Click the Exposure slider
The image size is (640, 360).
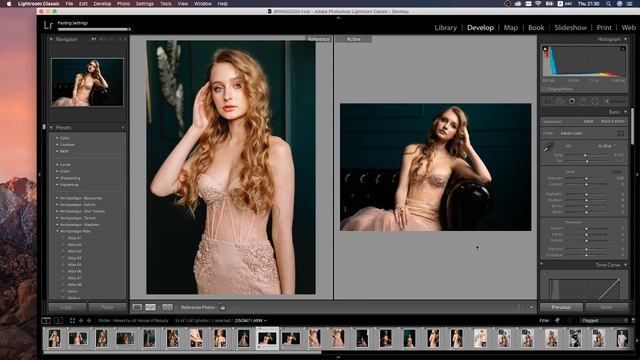[587, 178]
